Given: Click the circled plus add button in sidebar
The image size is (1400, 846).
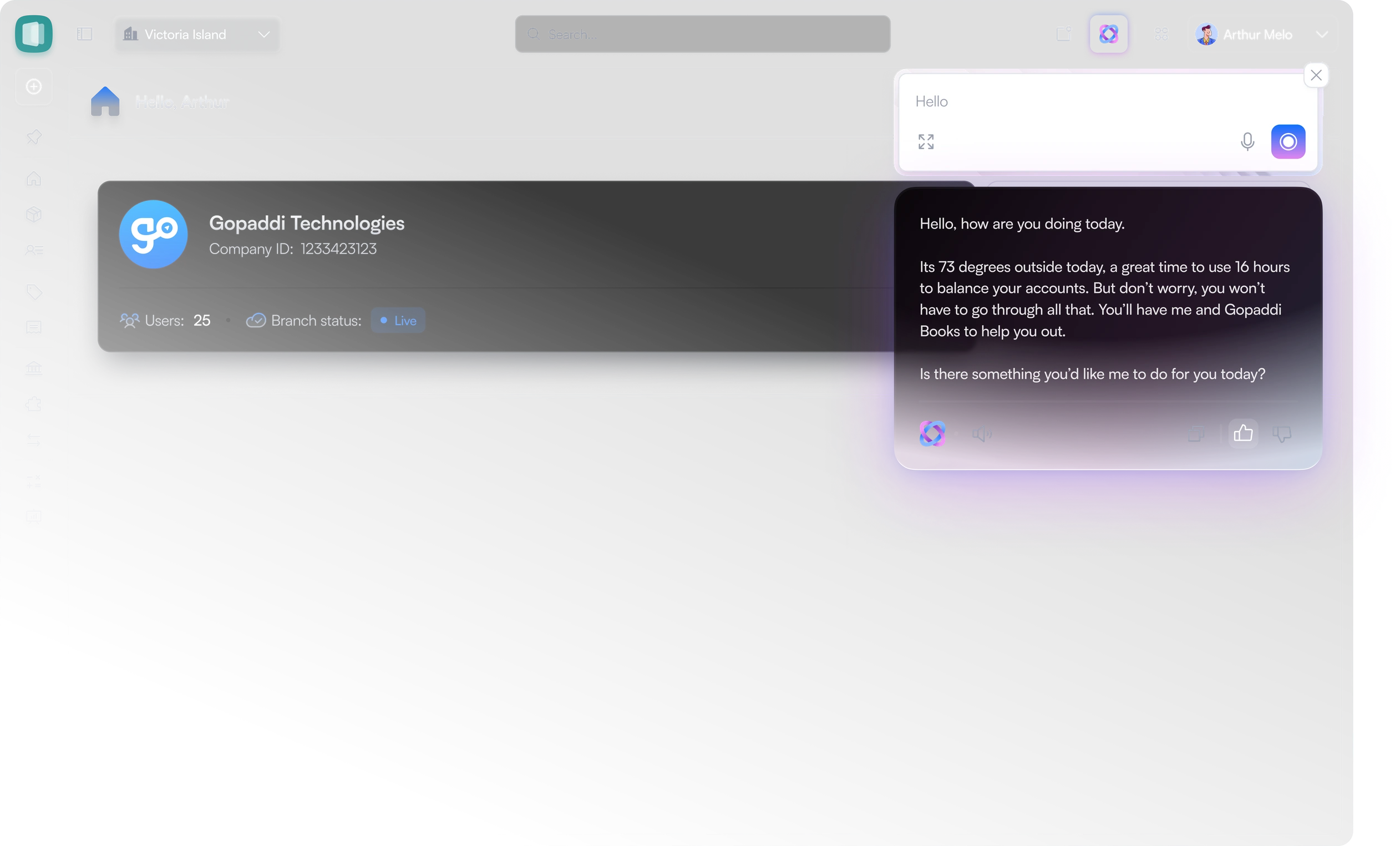Looking at the screenshot, I should coord(33,87).
